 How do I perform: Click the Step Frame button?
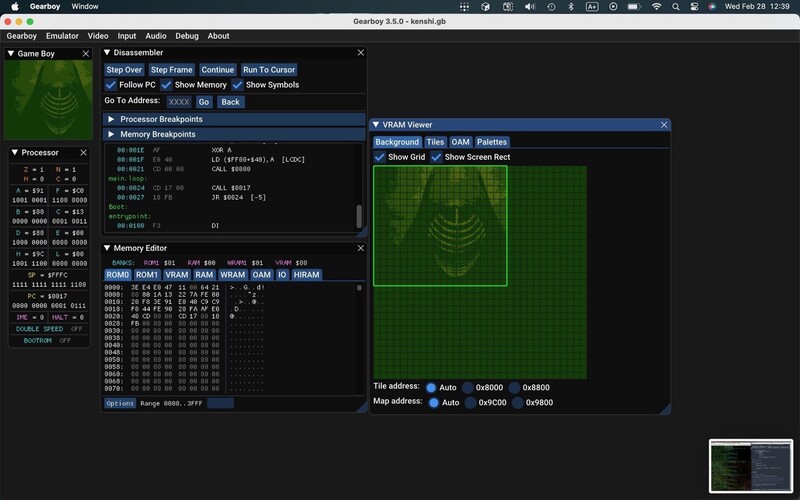click(171, 70)
